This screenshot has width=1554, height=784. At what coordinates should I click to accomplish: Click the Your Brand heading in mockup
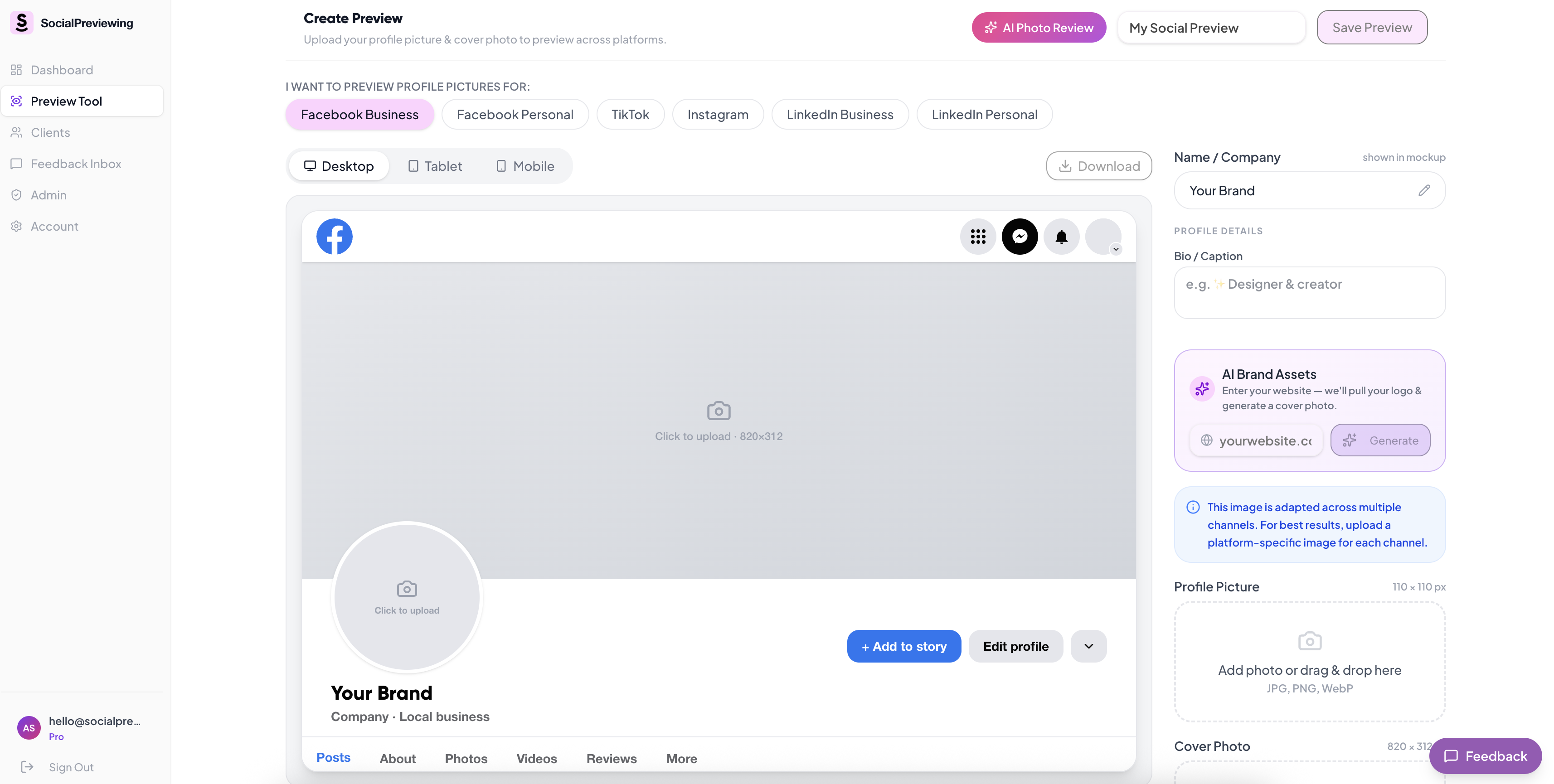coord(381,693)
